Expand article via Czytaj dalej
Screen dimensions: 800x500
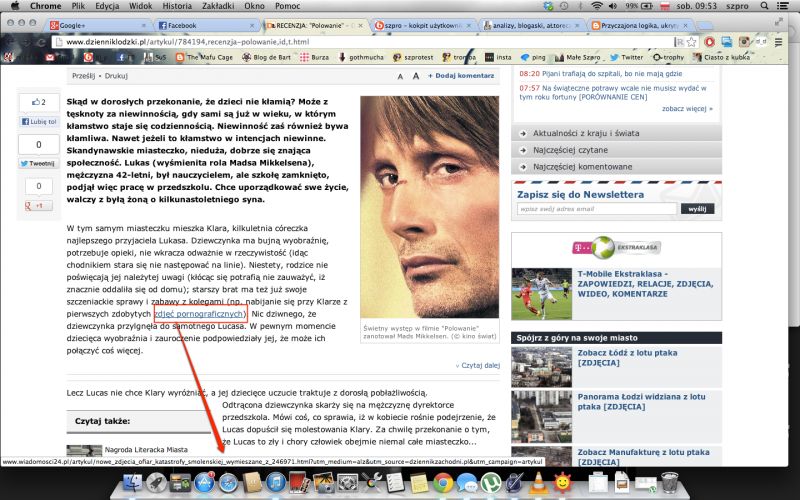click(478, 365)
